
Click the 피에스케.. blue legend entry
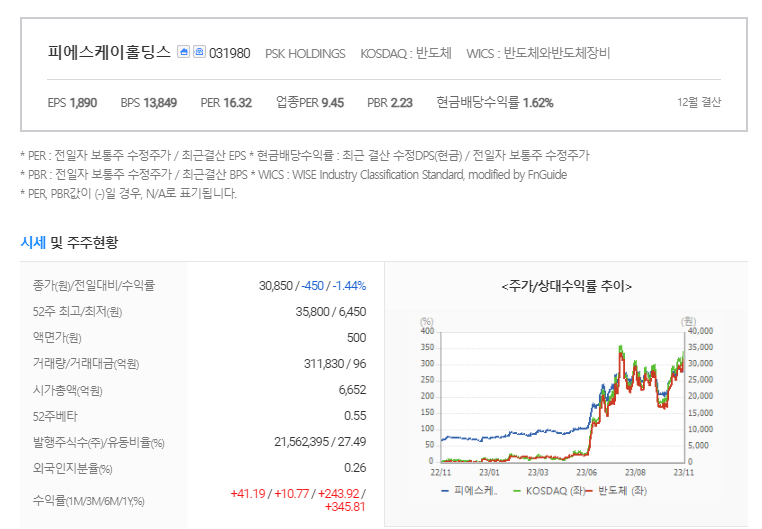tap(469, 491)
